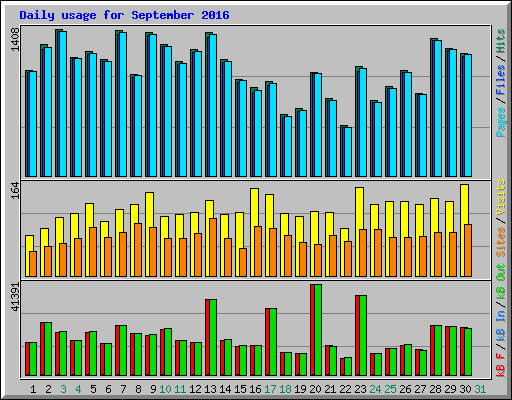Click the 'Sites' legend label
The width and height of the screenshot is (512, 400).
[501, 242]
